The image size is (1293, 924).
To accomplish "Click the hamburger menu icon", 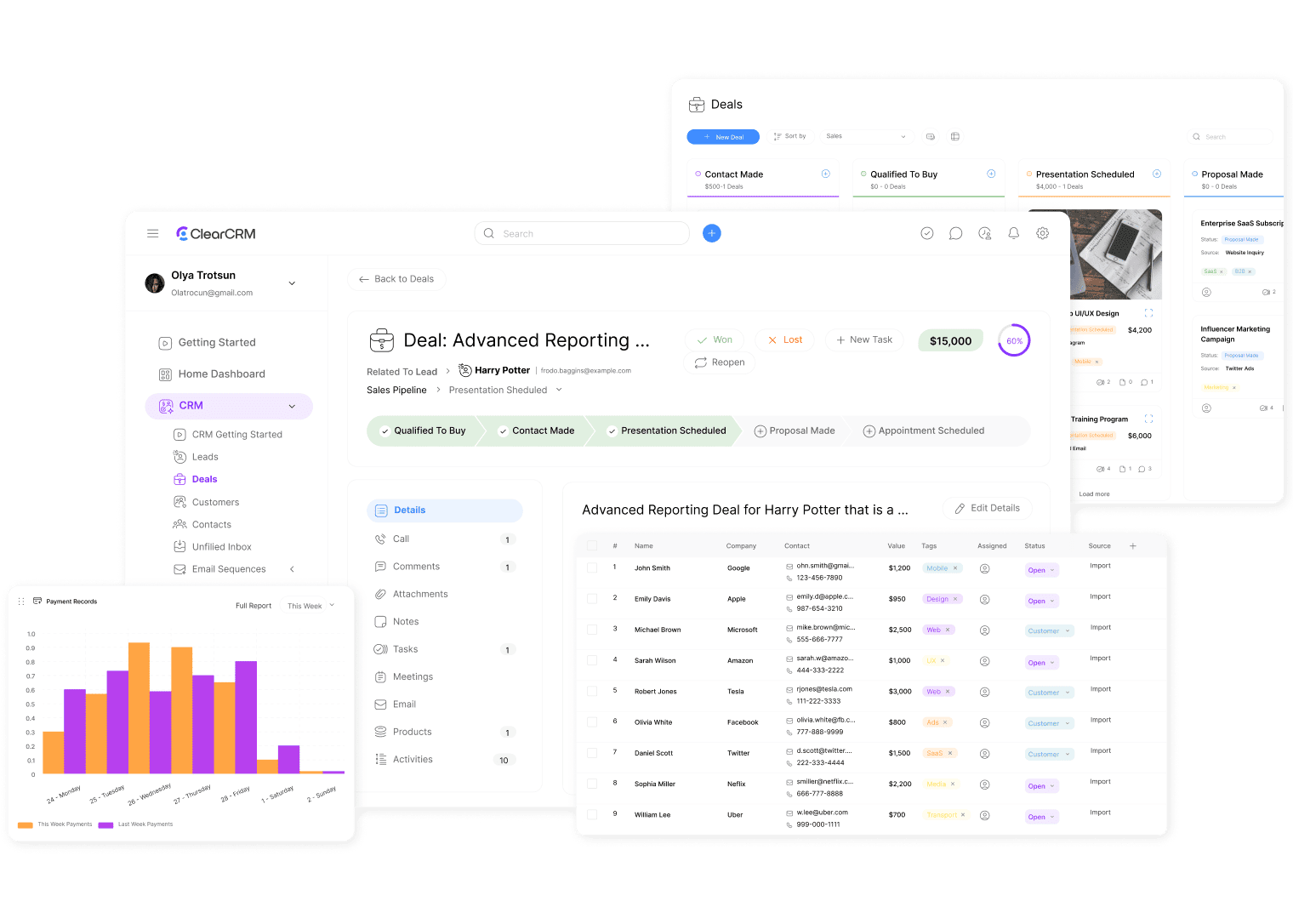I will [x=153, y=233].
